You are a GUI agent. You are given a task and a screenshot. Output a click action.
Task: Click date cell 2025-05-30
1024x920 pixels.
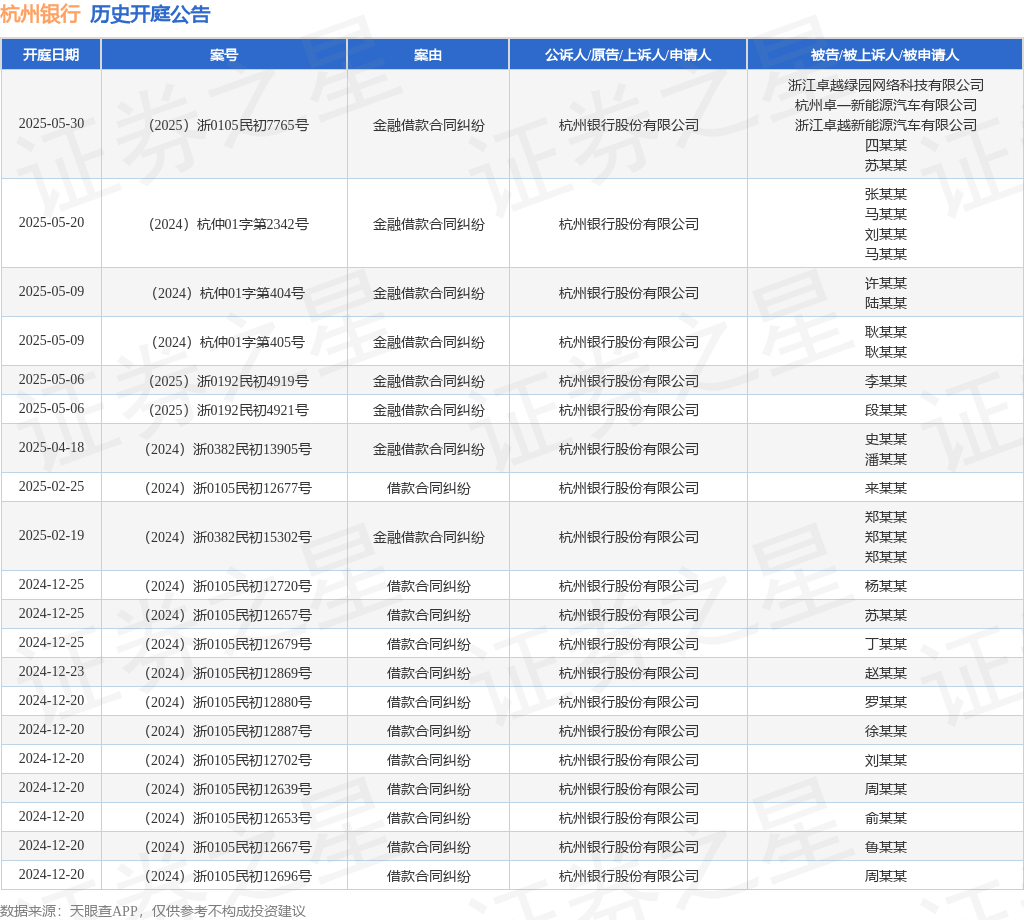click(x=52, y=123)
